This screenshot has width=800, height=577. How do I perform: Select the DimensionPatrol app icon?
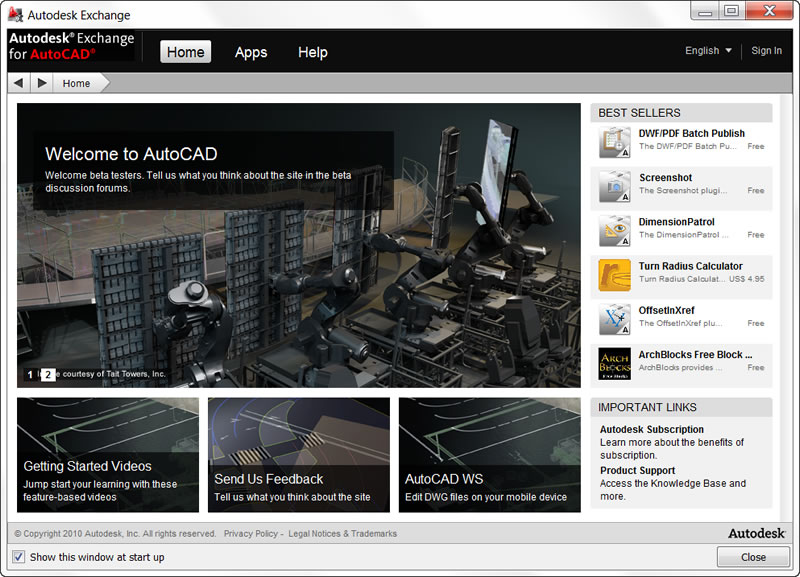coord(613,230)
